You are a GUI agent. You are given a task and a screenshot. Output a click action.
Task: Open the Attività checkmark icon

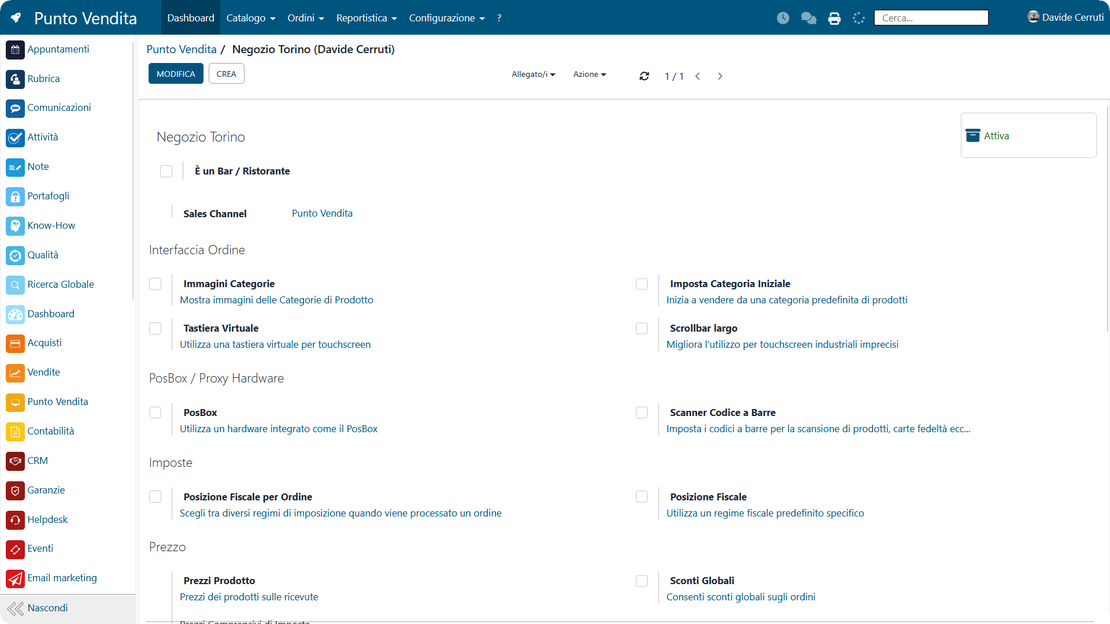tap(15, 137)
